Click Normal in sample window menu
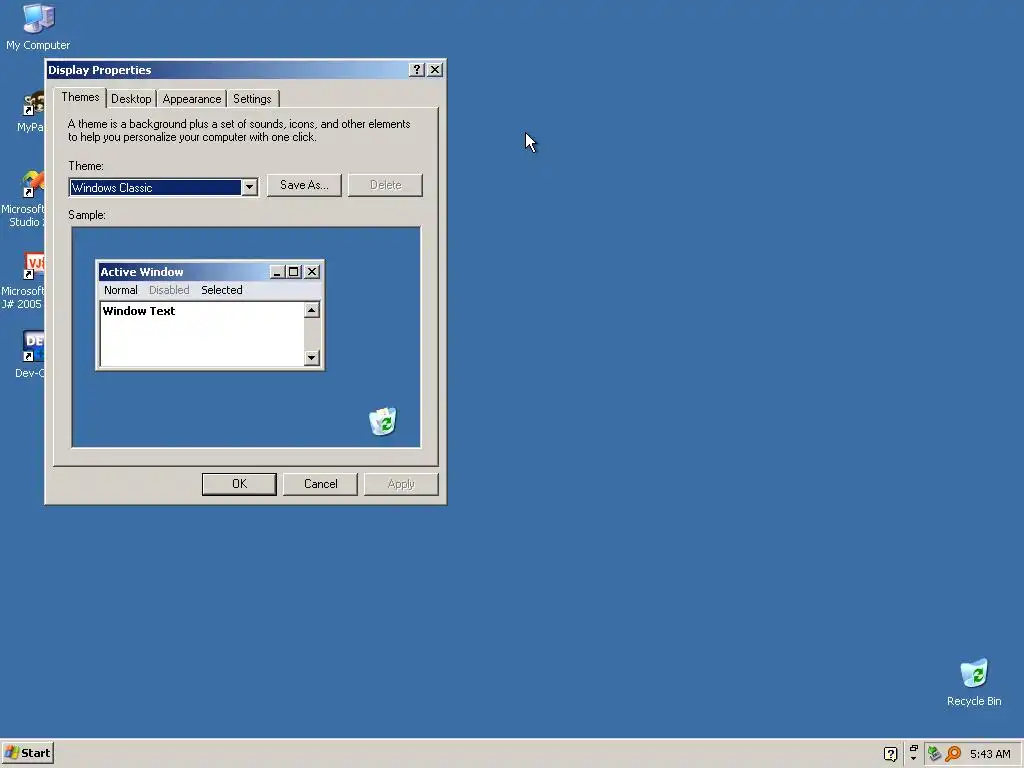The height and width of the screenshot is (768, 1024). (121, 290)
